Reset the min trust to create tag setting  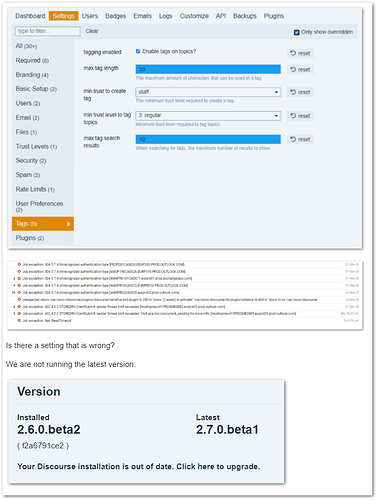click(x=300, y=92)
